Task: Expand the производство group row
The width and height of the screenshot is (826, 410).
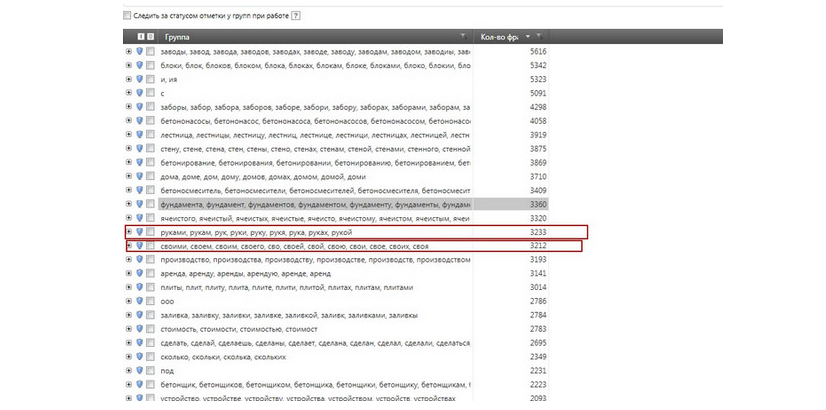Action: (128, 259)
